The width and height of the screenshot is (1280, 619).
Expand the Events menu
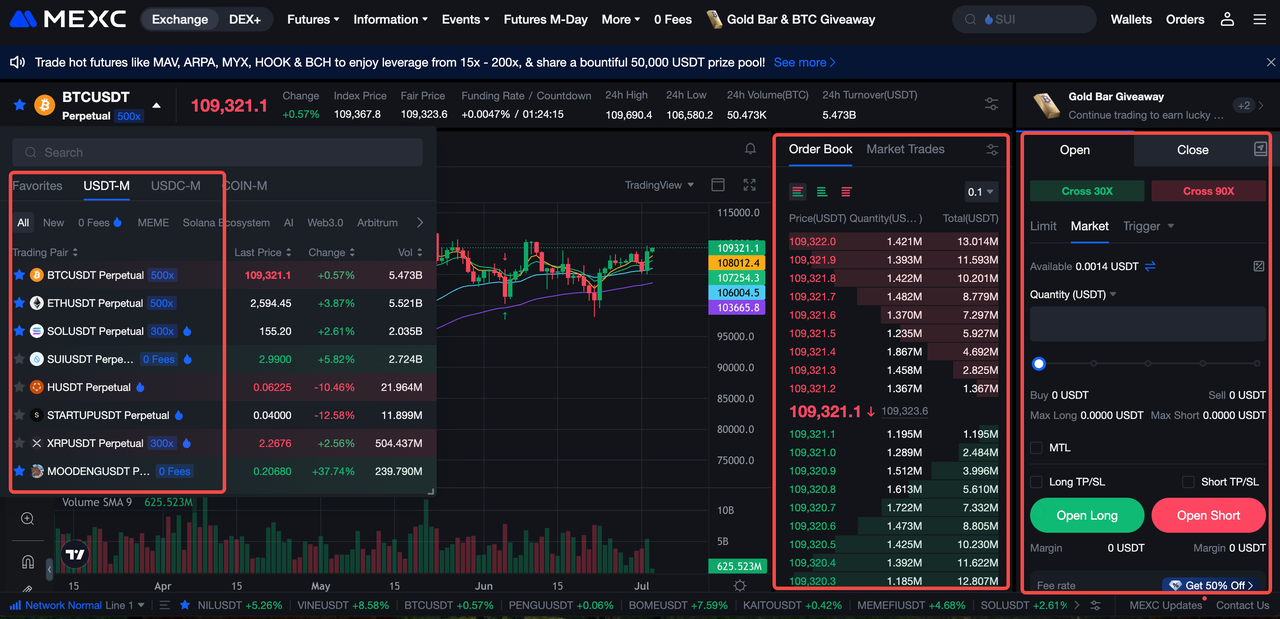[466, 19]
